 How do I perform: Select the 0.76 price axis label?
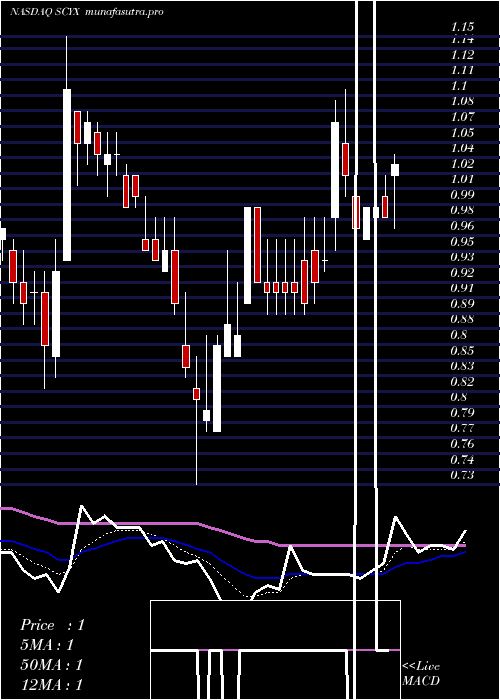pyautogui.click(x=462, y=444)
